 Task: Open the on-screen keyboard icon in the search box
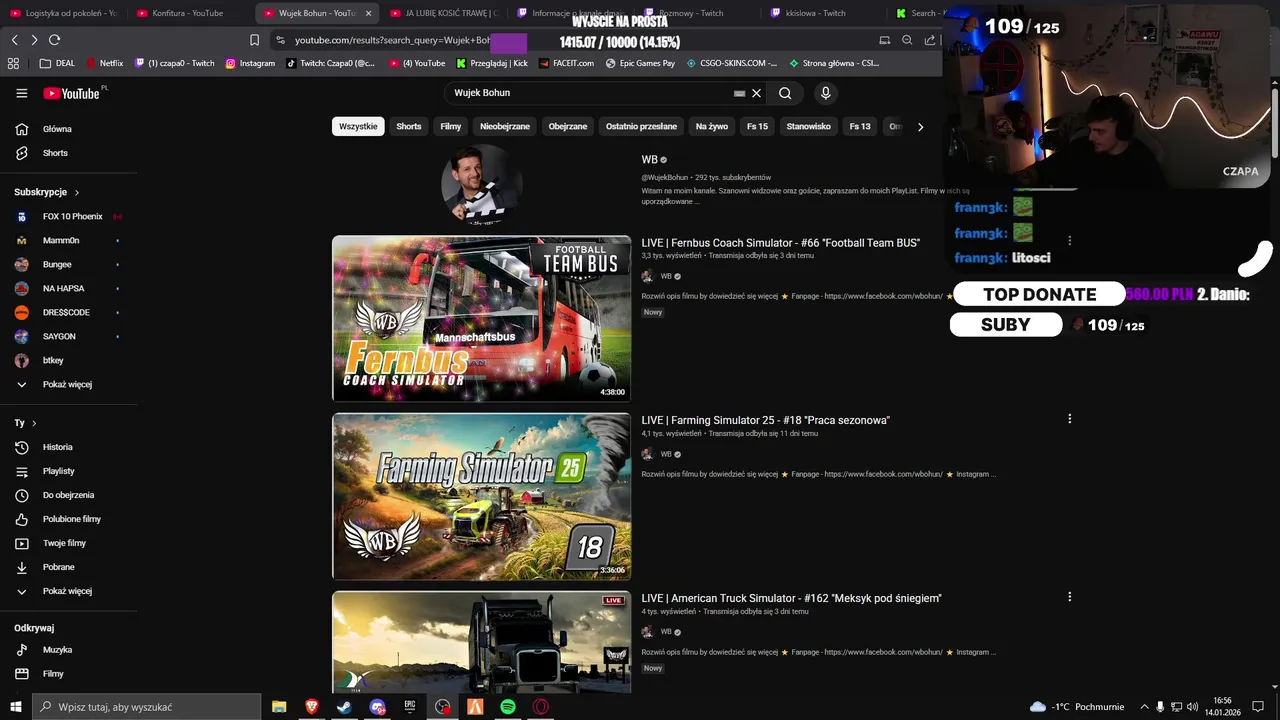pos(739,93)
